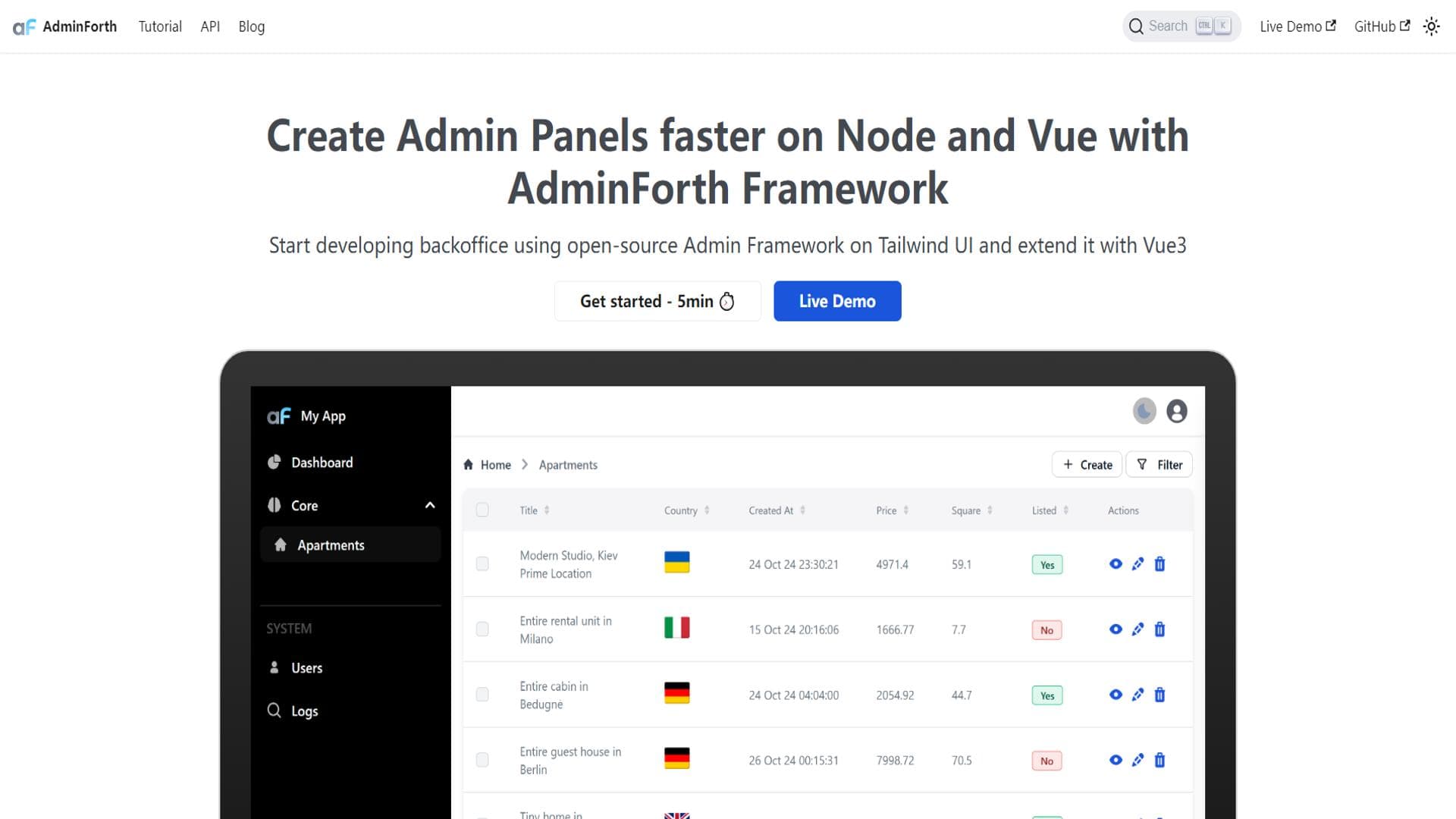Click the blue Live Demo button
This screenshot has width=1456, height=819.
pos(837,301)
